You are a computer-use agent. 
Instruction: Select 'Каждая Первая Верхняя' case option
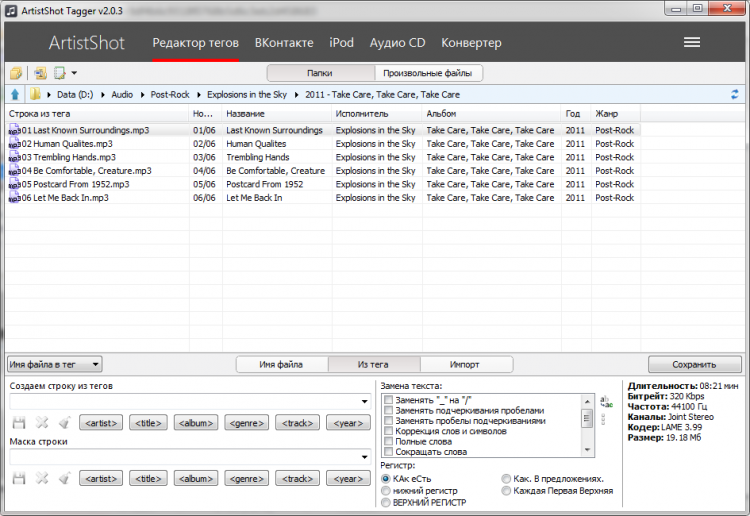tap(506, 491)
